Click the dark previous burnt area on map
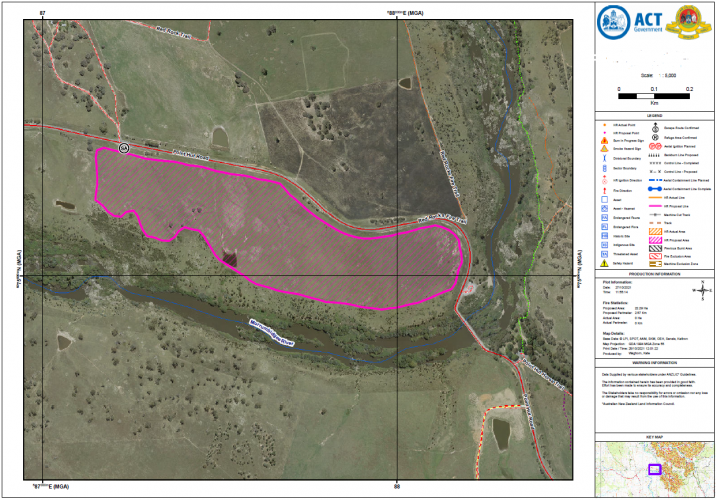 (x=361, y=151)
